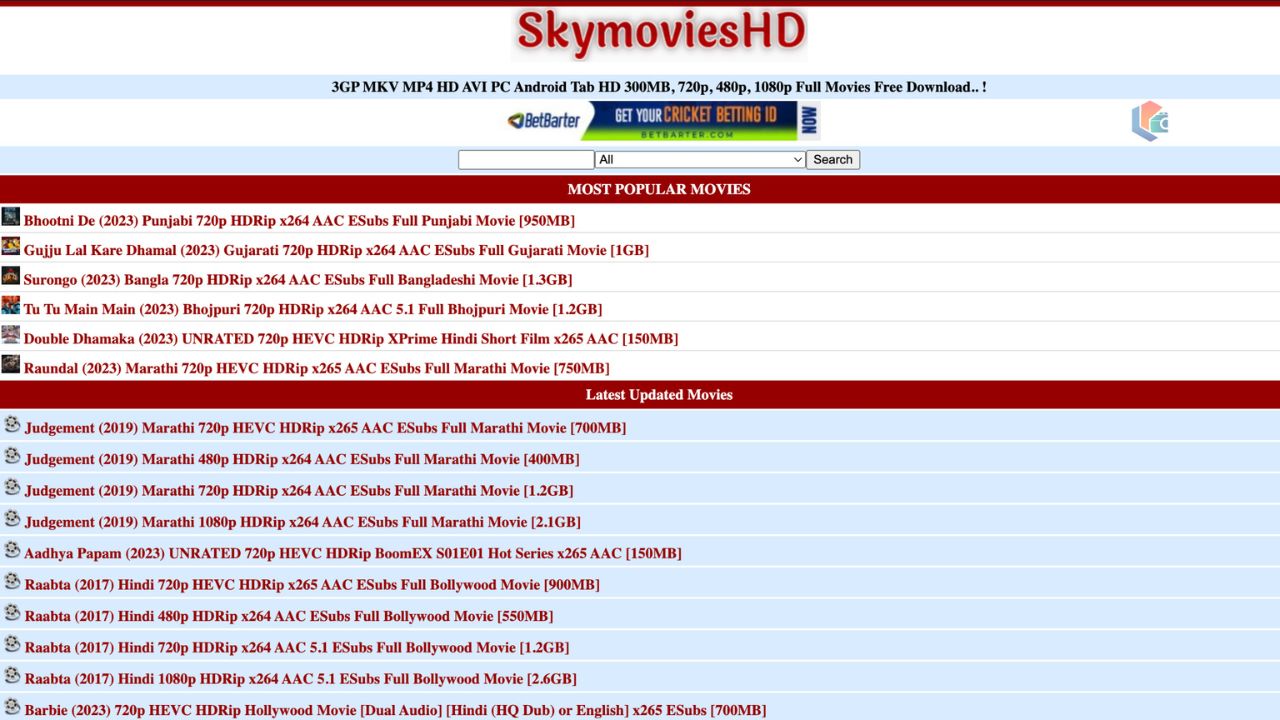Open Judgement 720p HEVC [700MB] link
The image size is (1280, 720).
[x=325, y=428]
